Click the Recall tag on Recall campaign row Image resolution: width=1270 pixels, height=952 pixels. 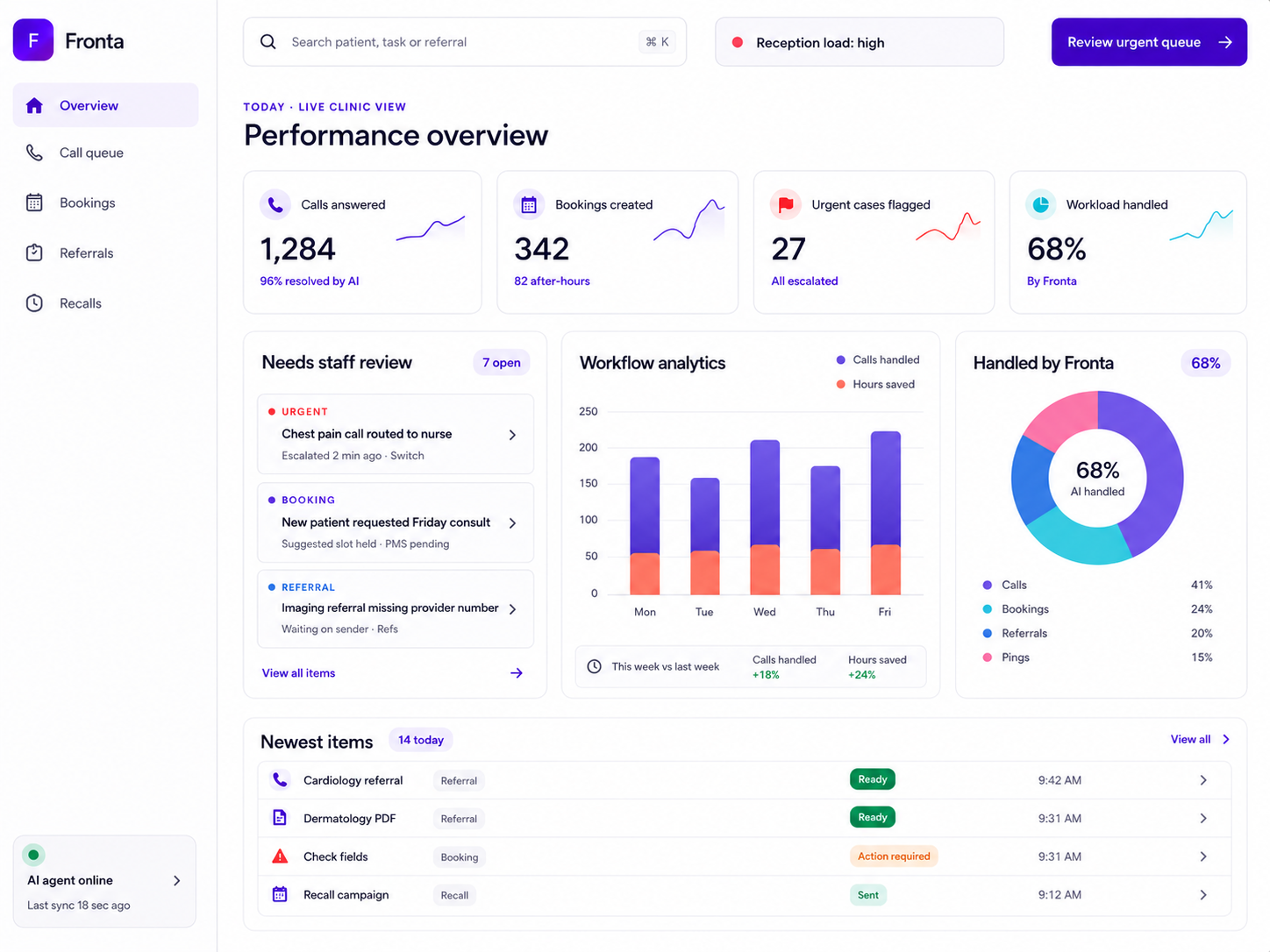pyautogui.click(x=454, y=895)
